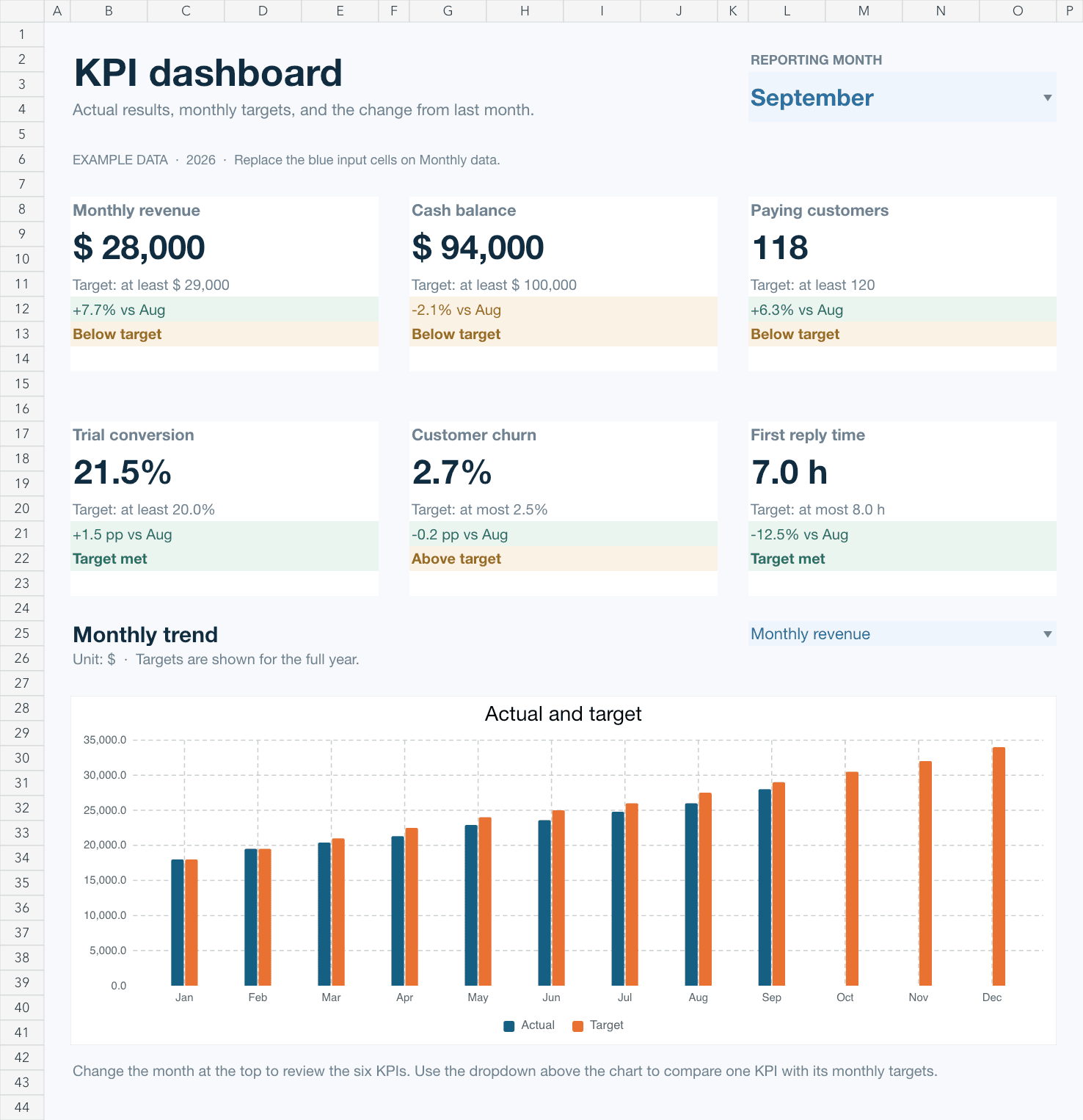The height and width of the screenshot is (1120, 1083).
Task: Click the +1.5 pp vs Aug cell
Action: coord(225,534)
